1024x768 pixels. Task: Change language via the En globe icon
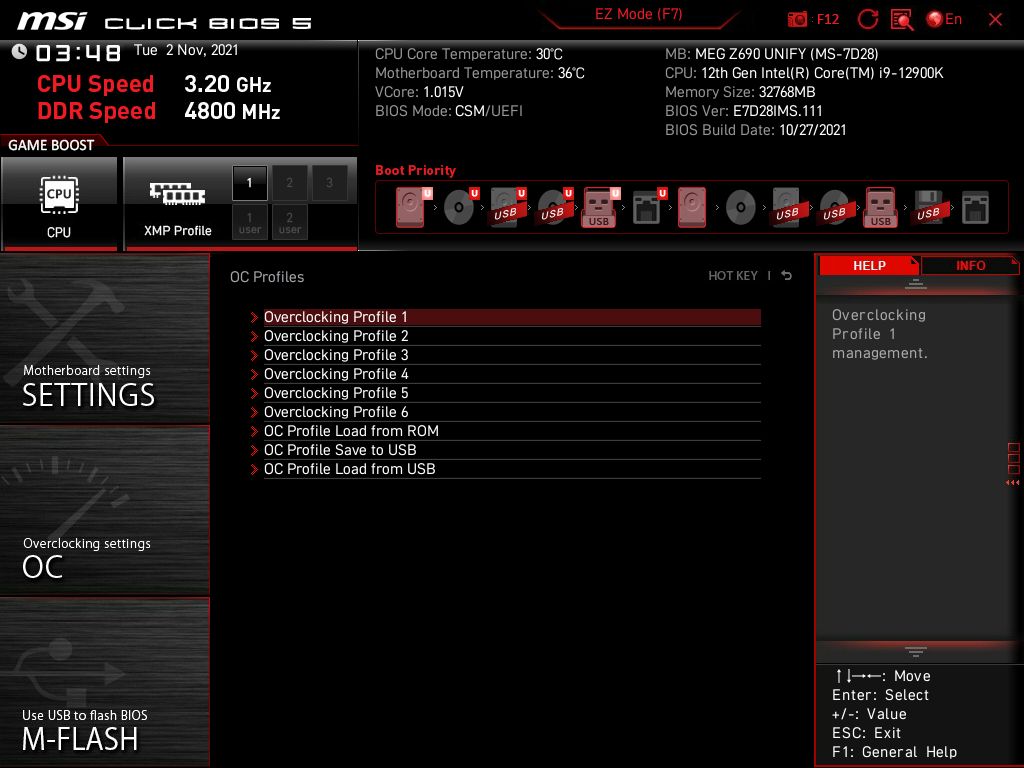[x=944, y=20]
